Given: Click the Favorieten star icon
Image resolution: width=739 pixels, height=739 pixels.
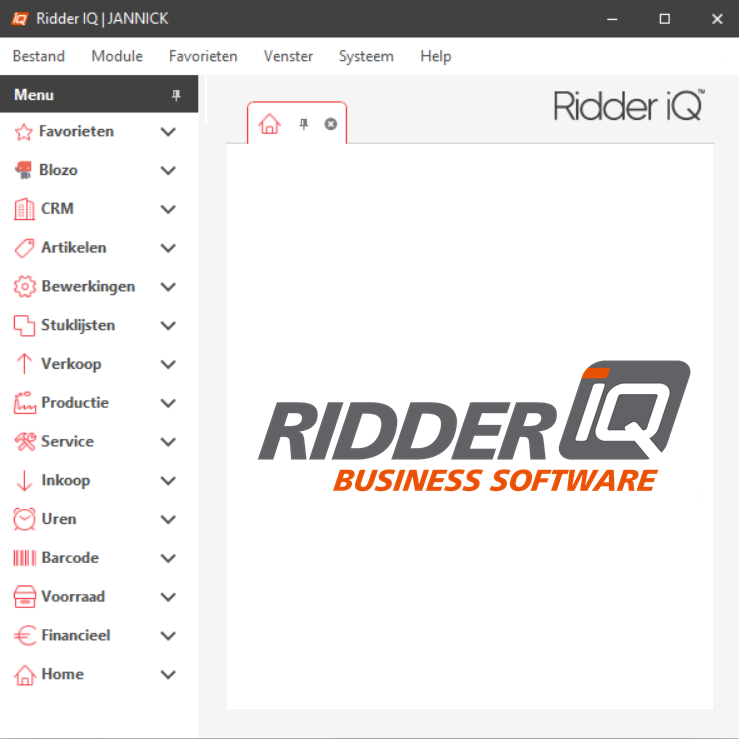Looking at the screenshot, I should [x=24, y=132].
